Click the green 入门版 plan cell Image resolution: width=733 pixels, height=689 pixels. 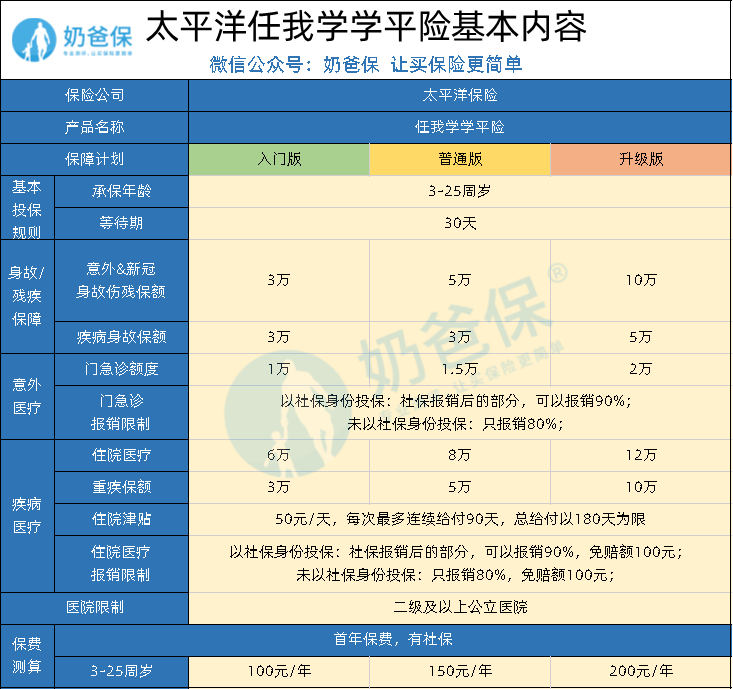279,159
